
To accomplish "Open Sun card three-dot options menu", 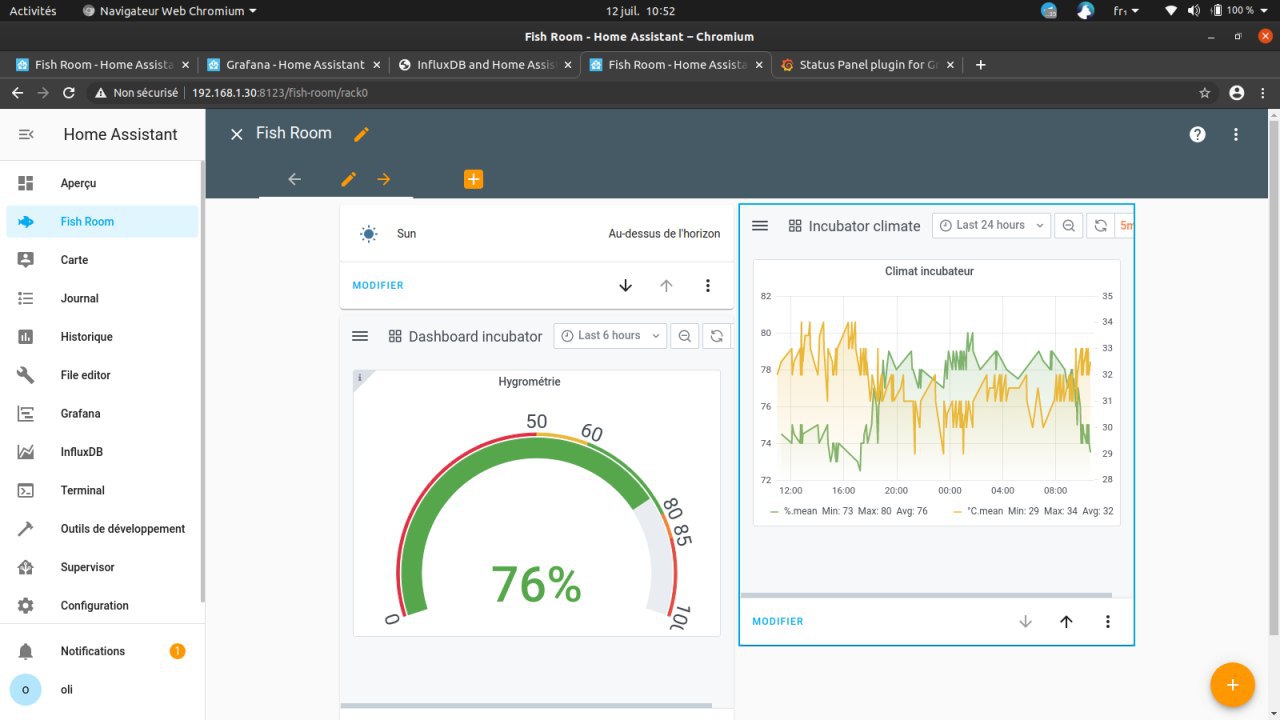I will pos(708,286).
